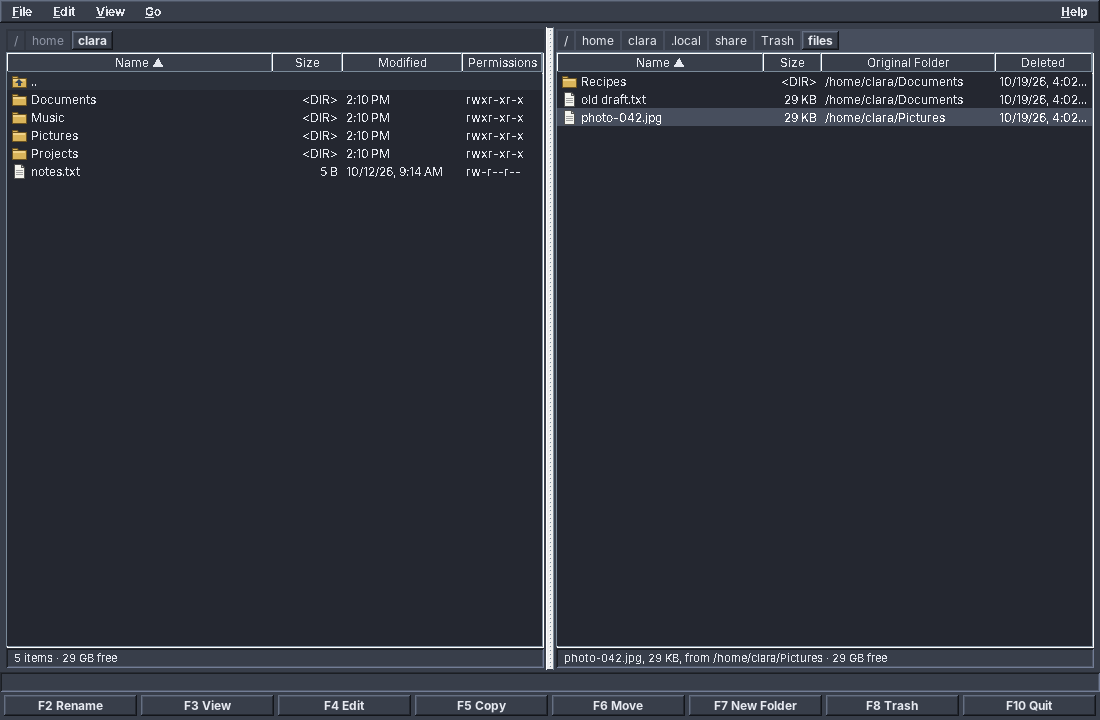Viewport: 1100px width, 720px height.
Task: Sort left panel by Name column header
Action: 140,62
